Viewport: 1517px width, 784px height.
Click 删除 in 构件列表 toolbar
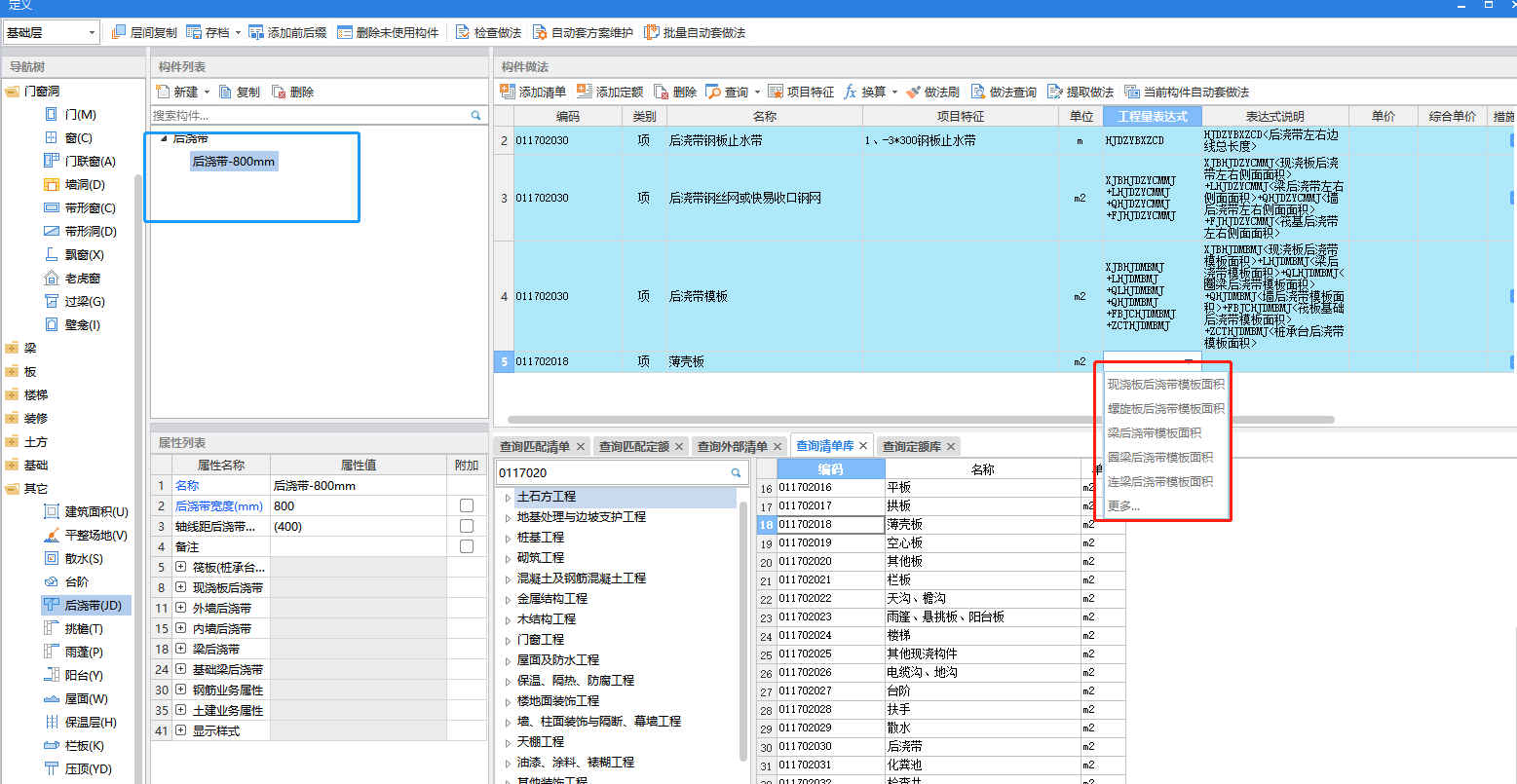pyautogui.click(x=293, y=92)
